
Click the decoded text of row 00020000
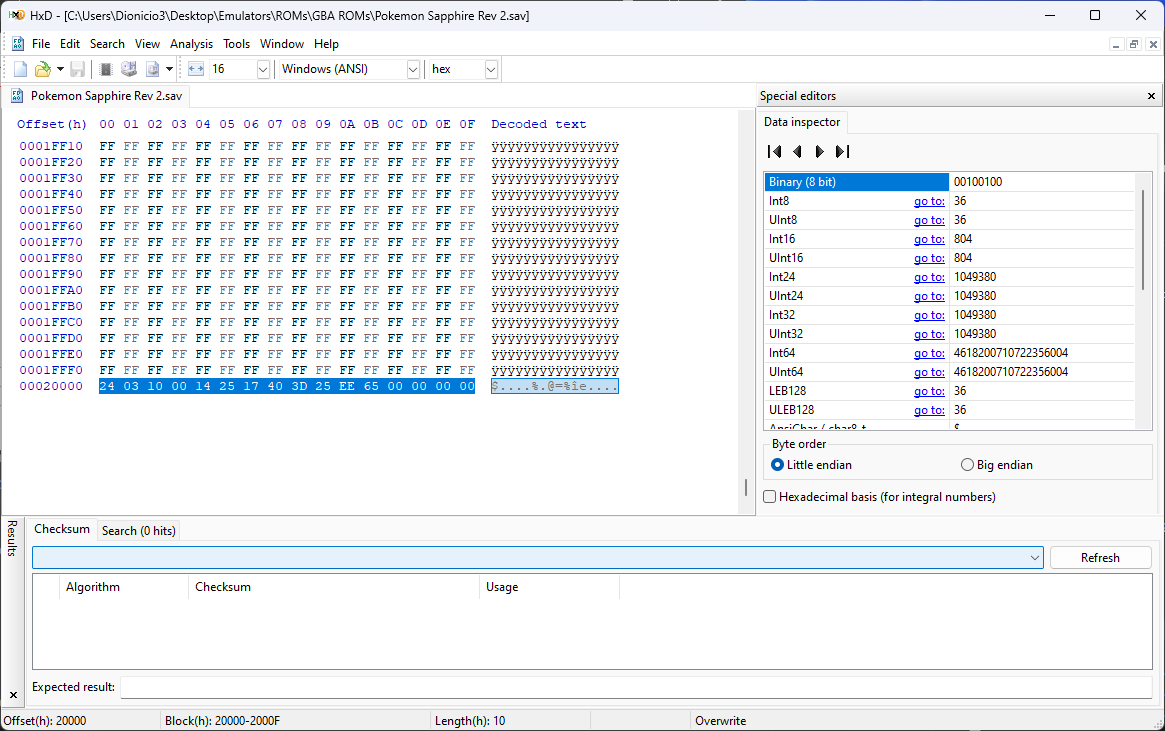(554, 386)
